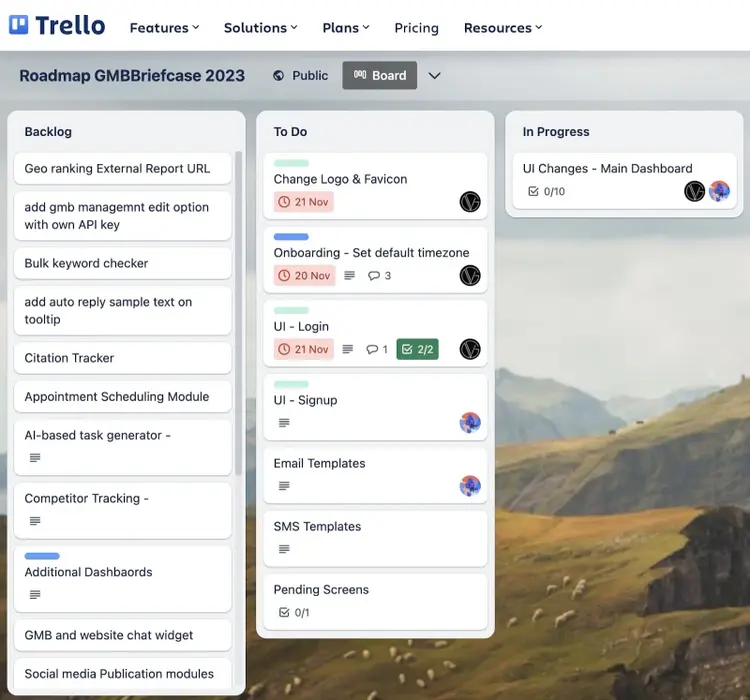Click black V avatar on UI Changes card

(x=695, y=191)
